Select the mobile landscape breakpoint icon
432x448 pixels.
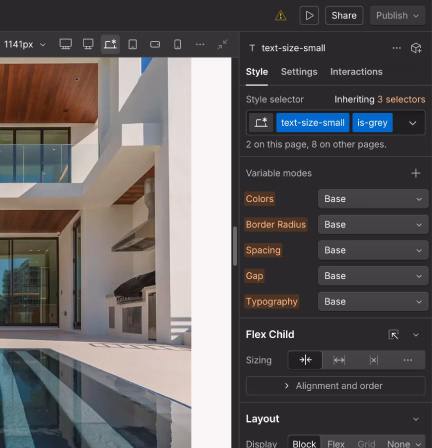click(x=155, y=44)
